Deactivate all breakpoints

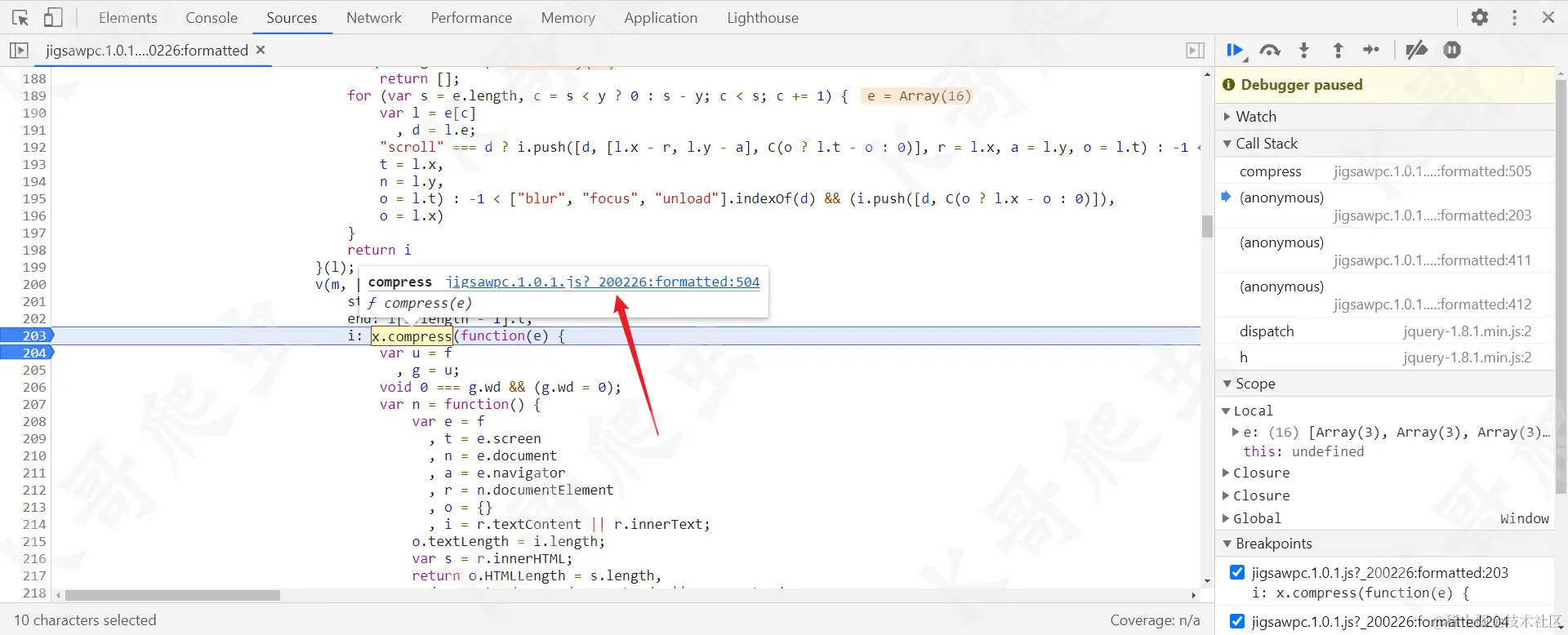coord(1416,51)
